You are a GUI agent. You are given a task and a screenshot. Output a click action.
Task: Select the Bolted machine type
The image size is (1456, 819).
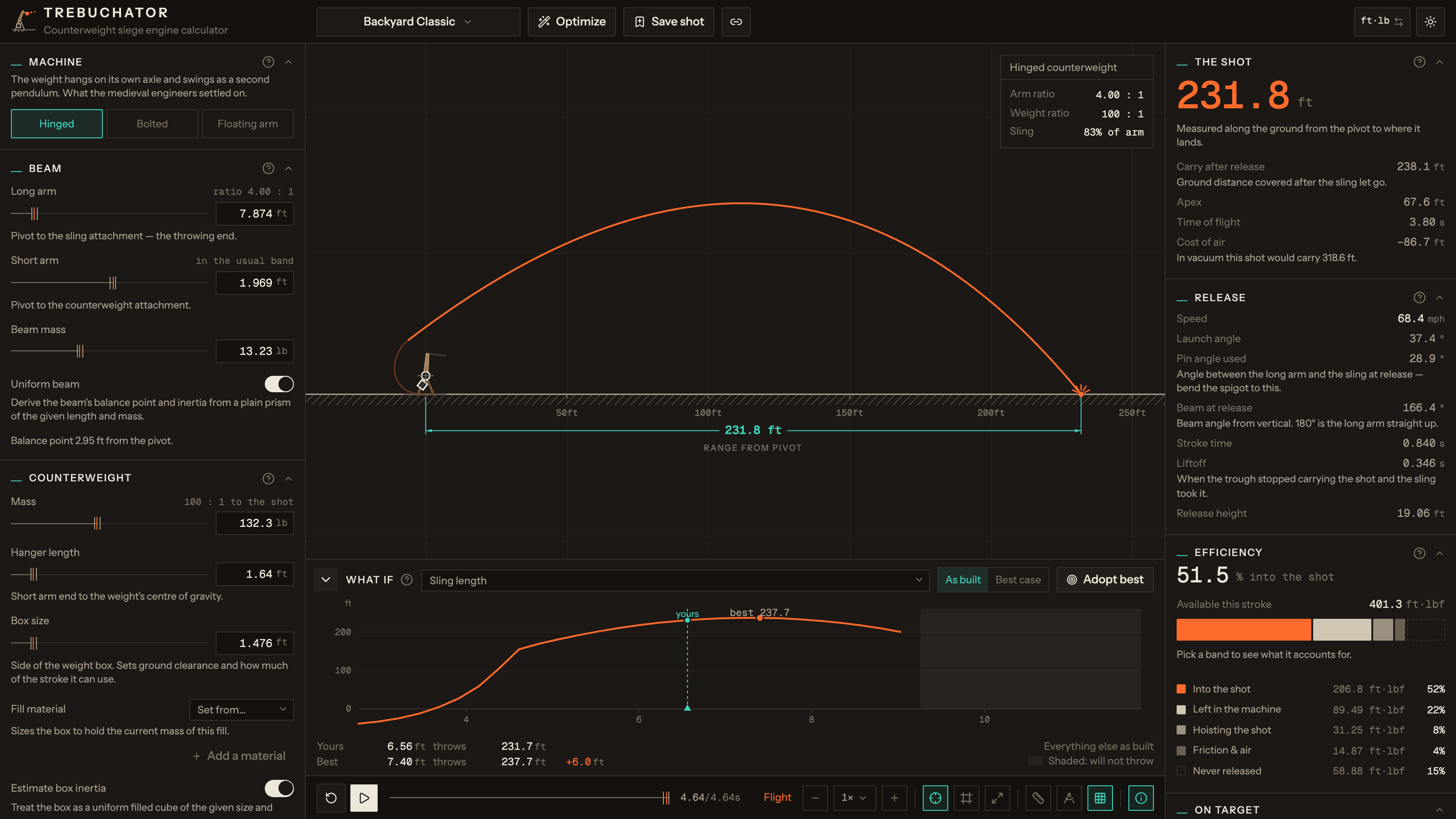(152, 124)
